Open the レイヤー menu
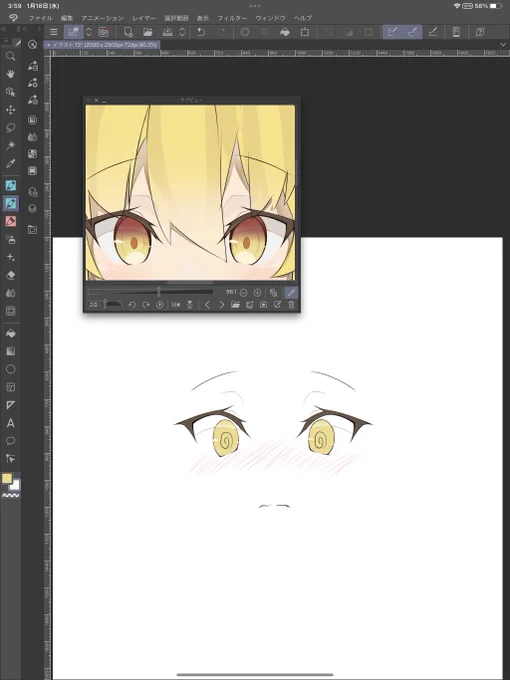Screen dimensions: 510x680 (144, 18)
